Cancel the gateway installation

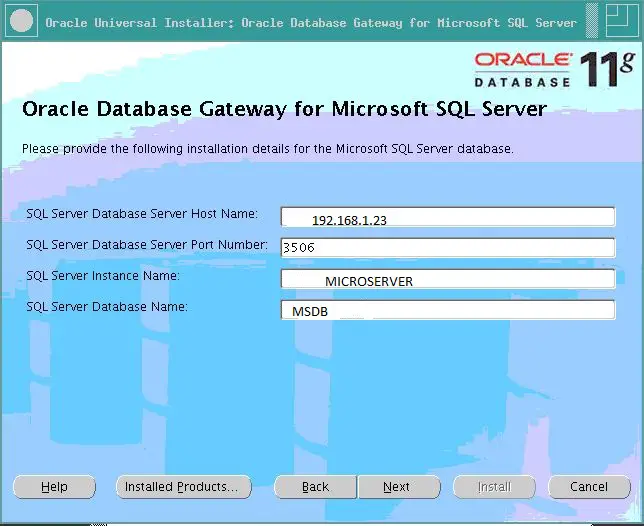(589, 487)
